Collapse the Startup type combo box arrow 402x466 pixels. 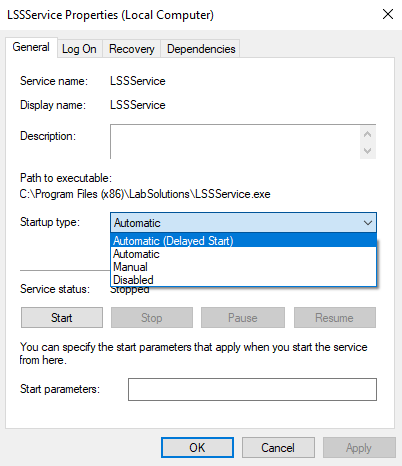[368, 223]
